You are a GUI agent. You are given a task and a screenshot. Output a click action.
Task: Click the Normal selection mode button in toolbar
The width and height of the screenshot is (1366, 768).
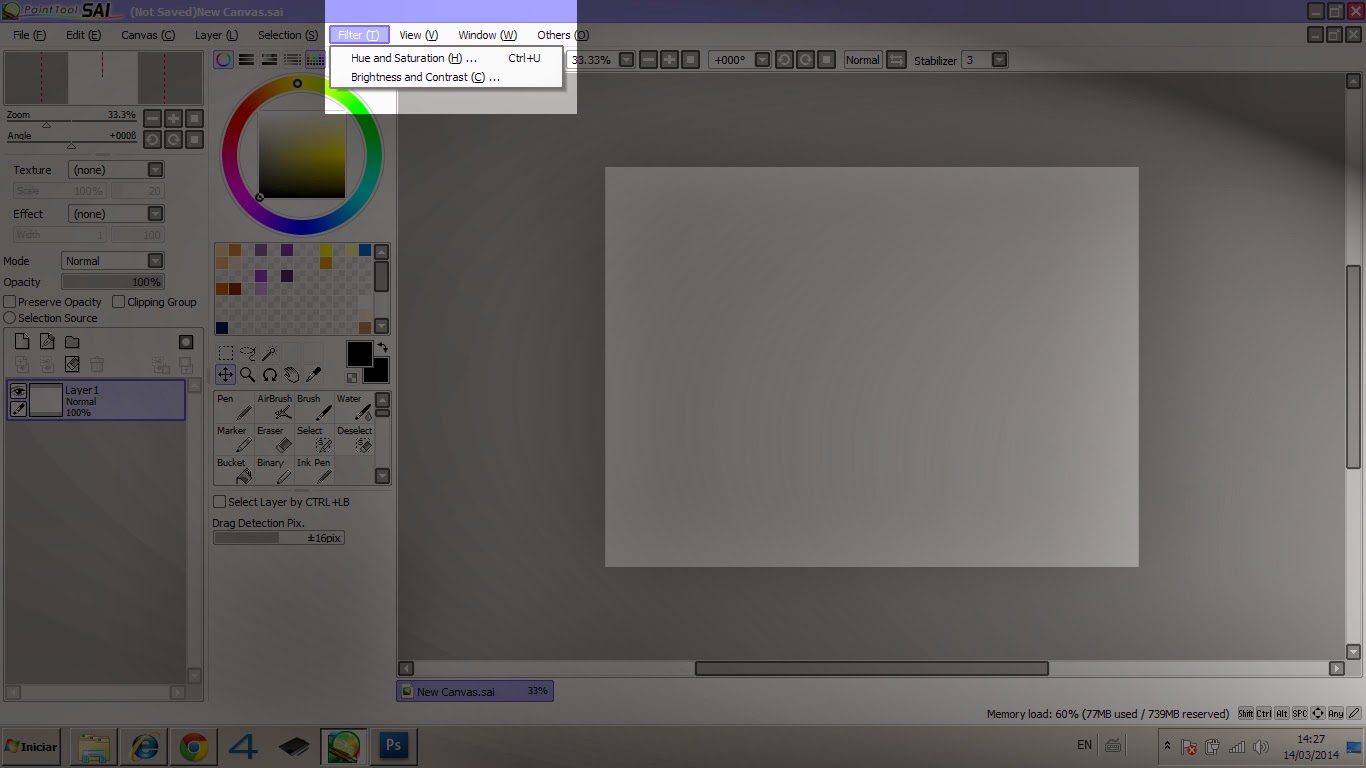[862, 60]
